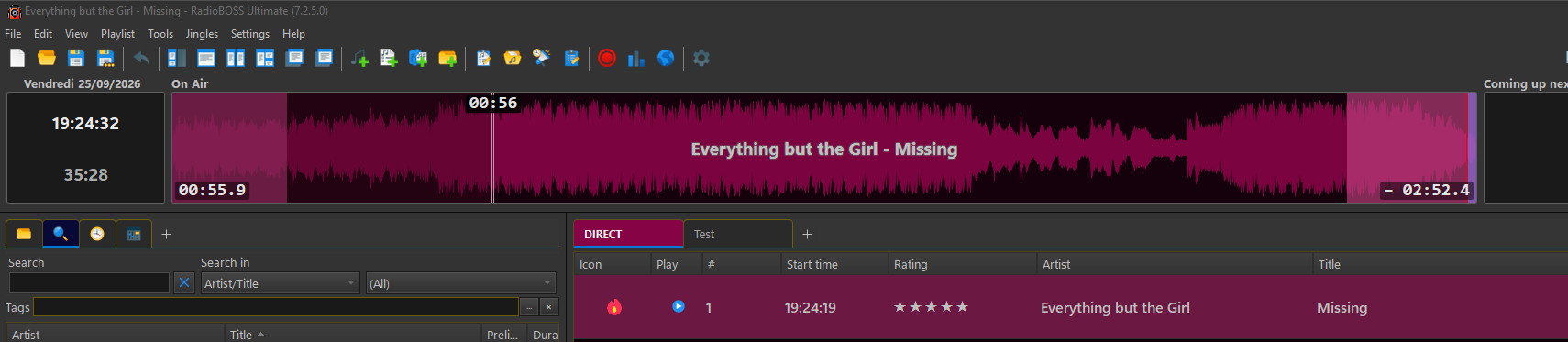This screenshot has width=1568, height=342.
Task: Sort search results by Artist column
Action: click(x=115, y=334)
